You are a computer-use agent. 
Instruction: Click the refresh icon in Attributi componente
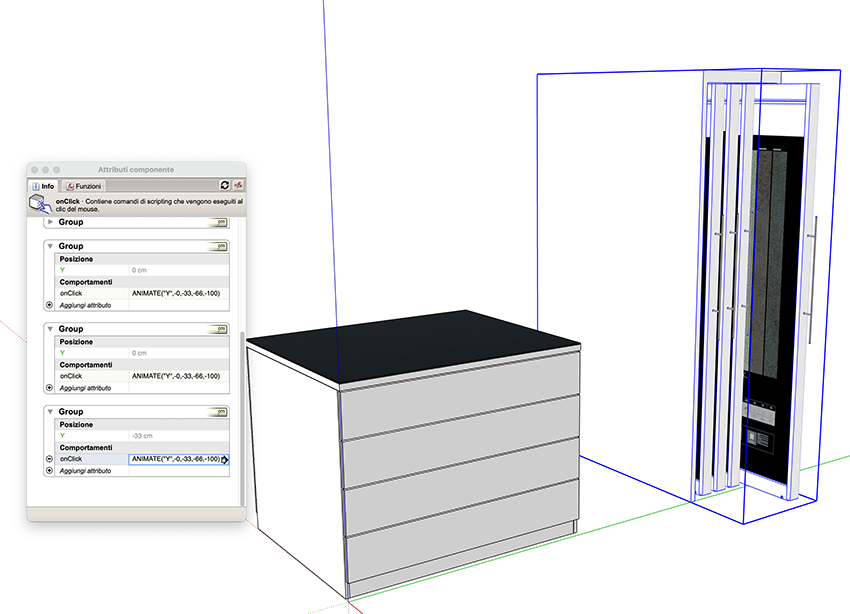click(225, 185)
